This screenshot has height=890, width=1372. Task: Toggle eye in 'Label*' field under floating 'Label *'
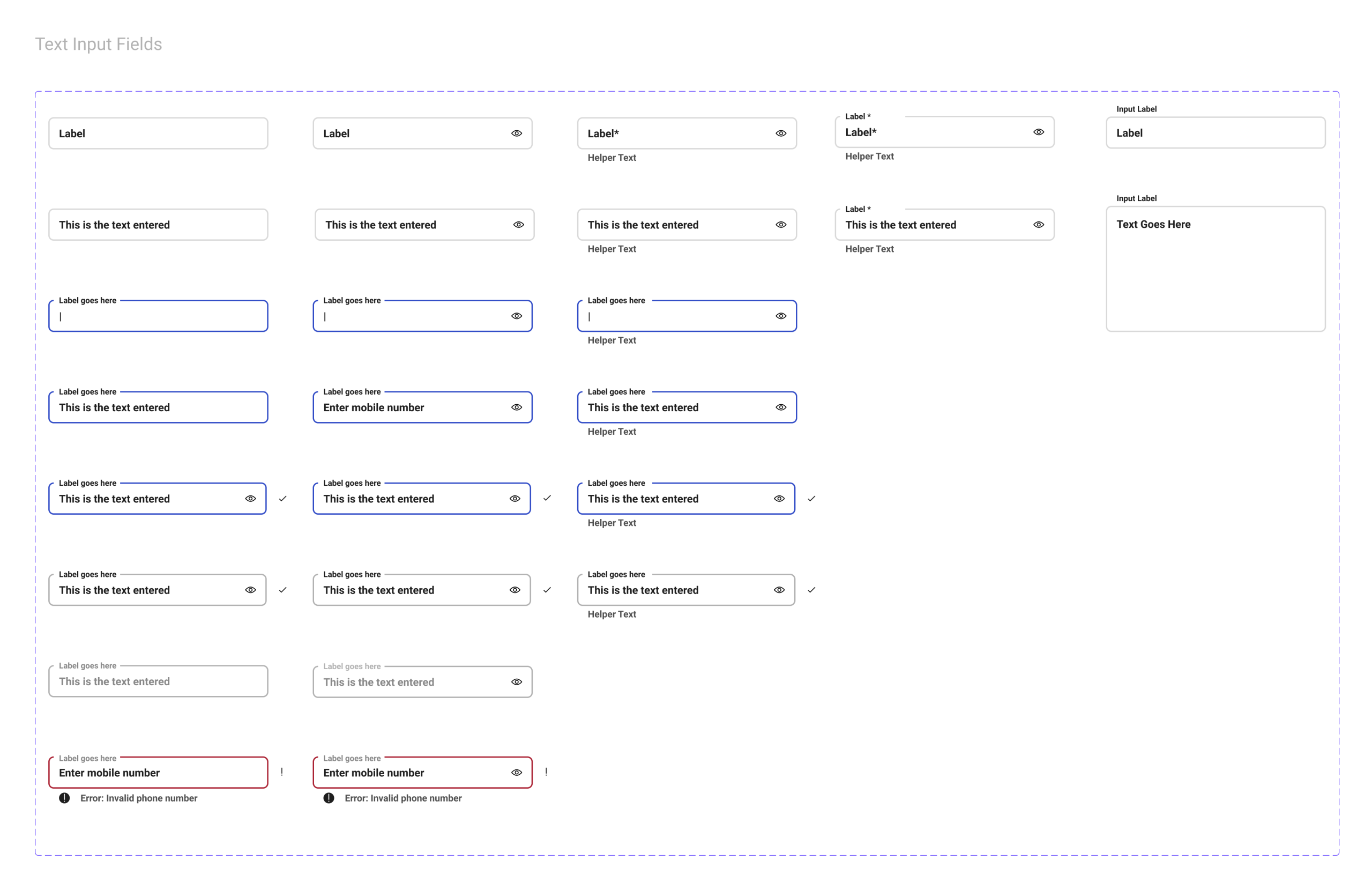click(1038, 132)
